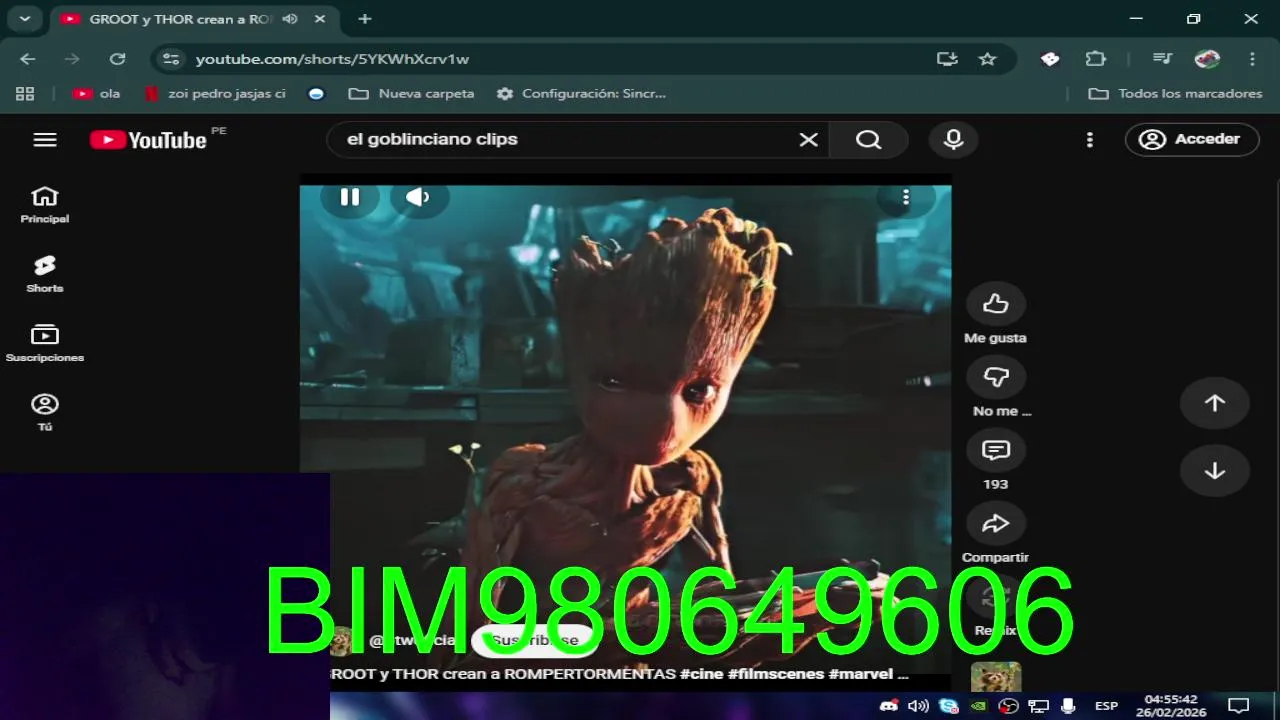Open the short's three-dot options menu
Screen dimensions: 1280x720
[906, 198]
